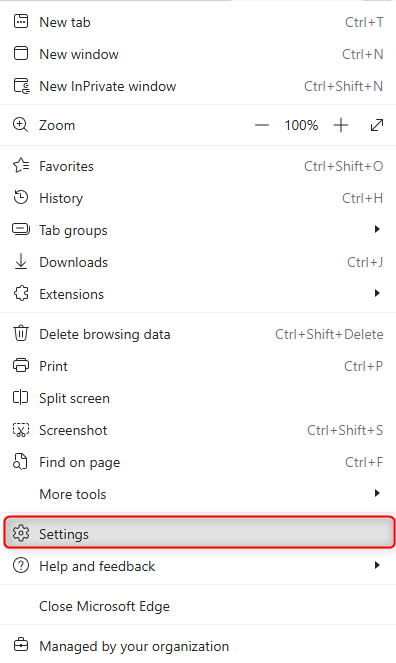Click the New InPrivate window icon
The image size is (396, 663).
click(22, 86)
